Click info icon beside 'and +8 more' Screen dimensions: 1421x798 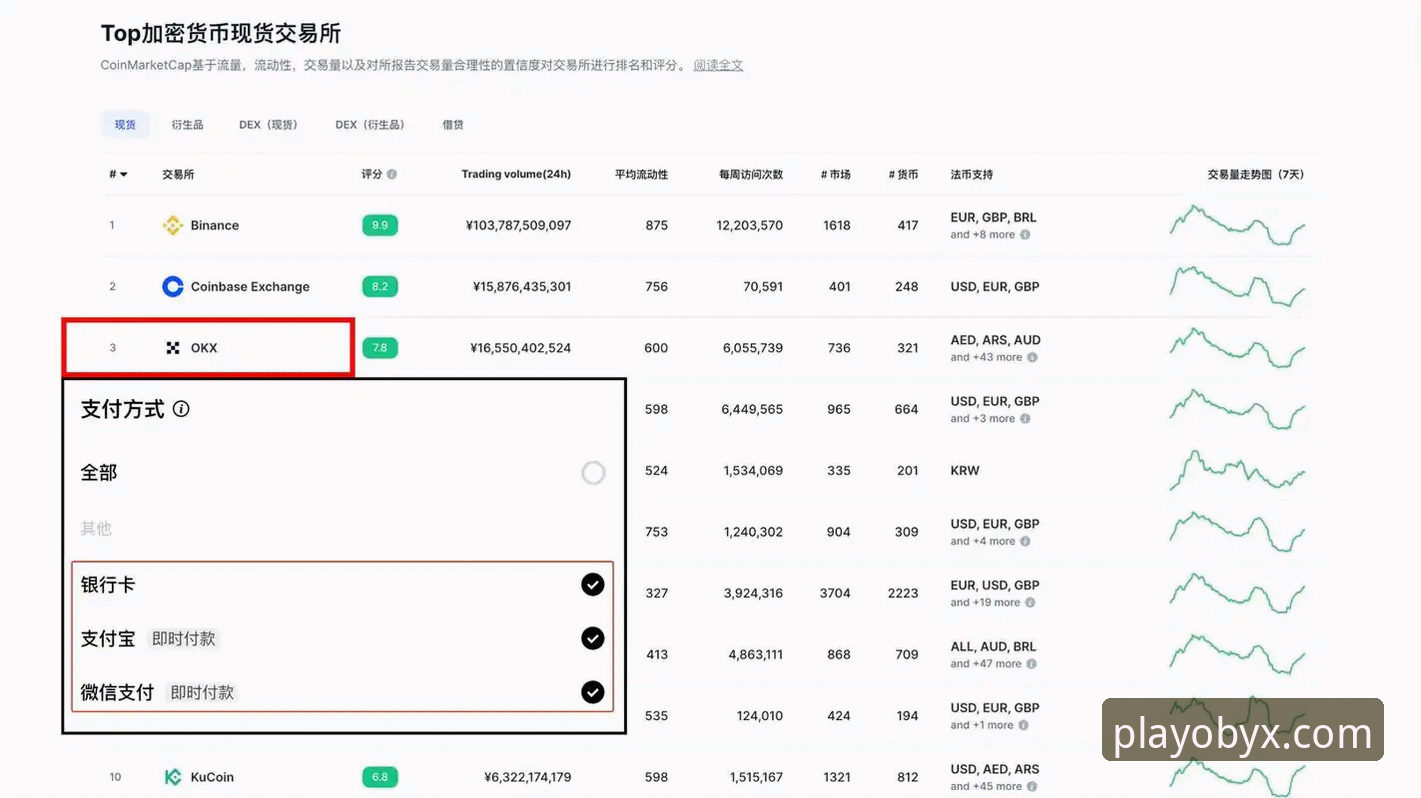[x=1025, y=235]
